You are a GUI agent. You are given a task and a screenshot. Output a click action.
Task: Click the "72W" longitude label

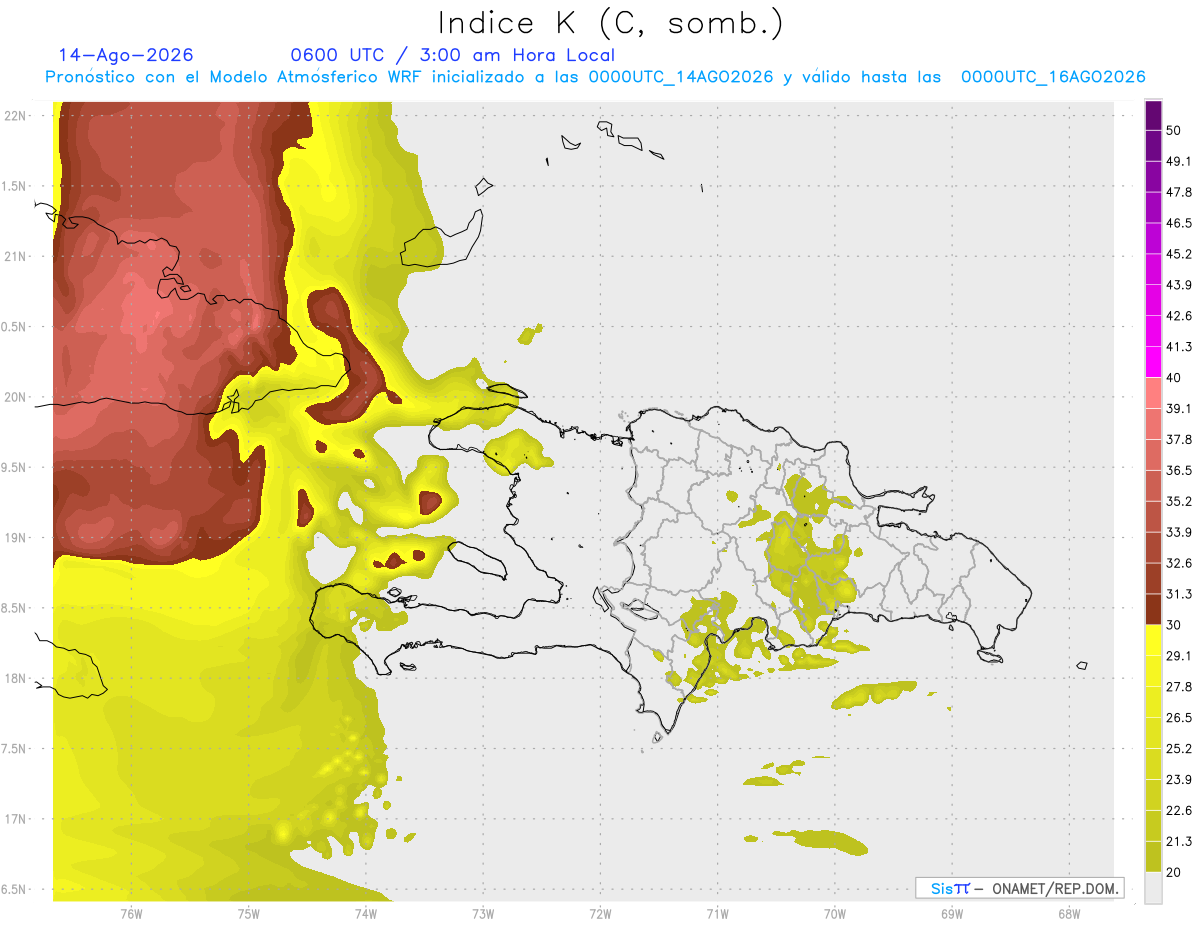[600, 913]
